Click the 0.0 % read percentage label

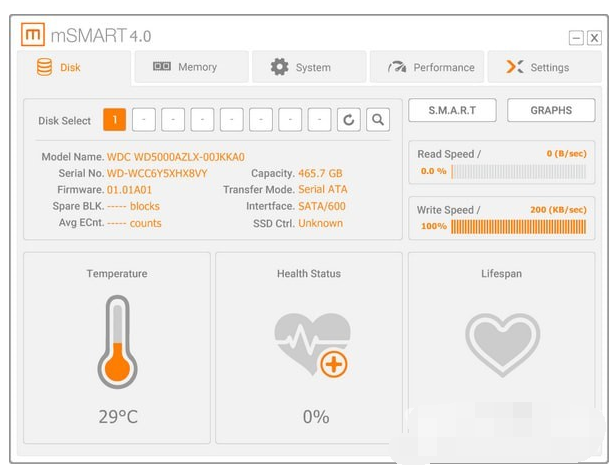tap(434, 171)
